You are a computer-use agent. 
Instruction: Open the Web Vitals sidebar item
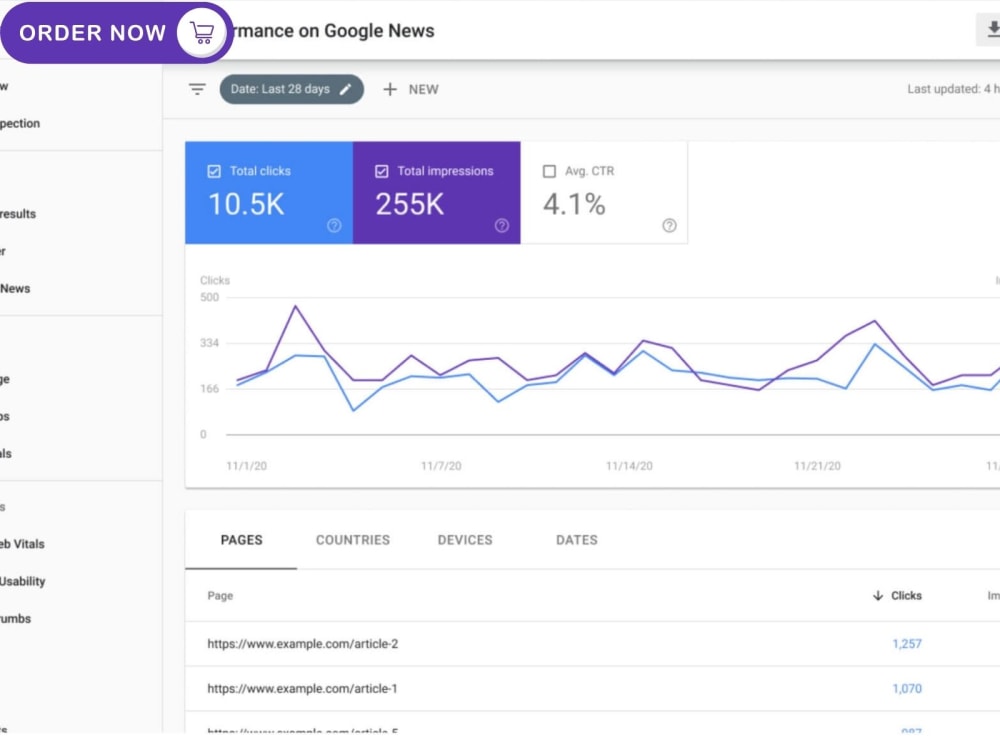click(22, 545)
